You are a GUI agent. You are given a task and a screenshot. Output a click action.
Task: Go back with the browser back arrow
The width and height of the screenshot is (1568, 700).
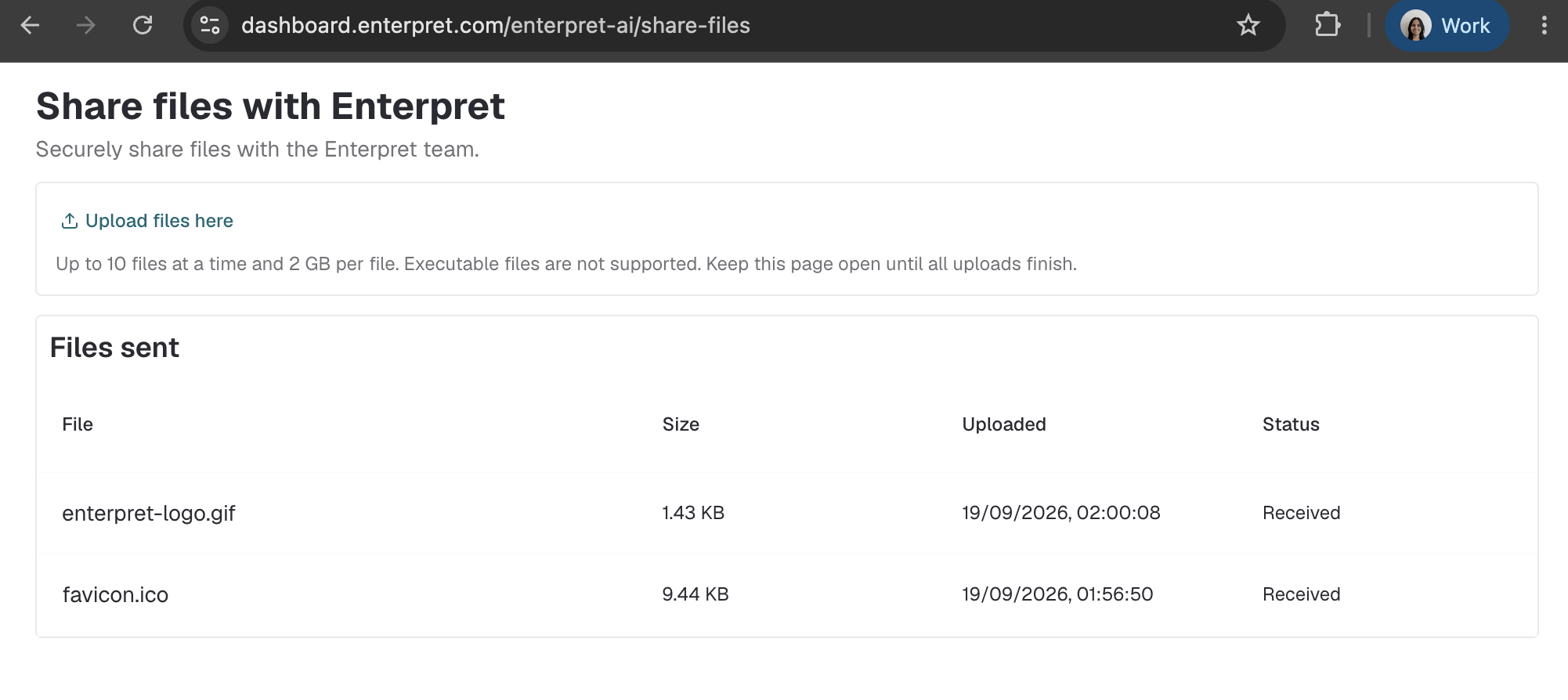[x=30, y=26]
